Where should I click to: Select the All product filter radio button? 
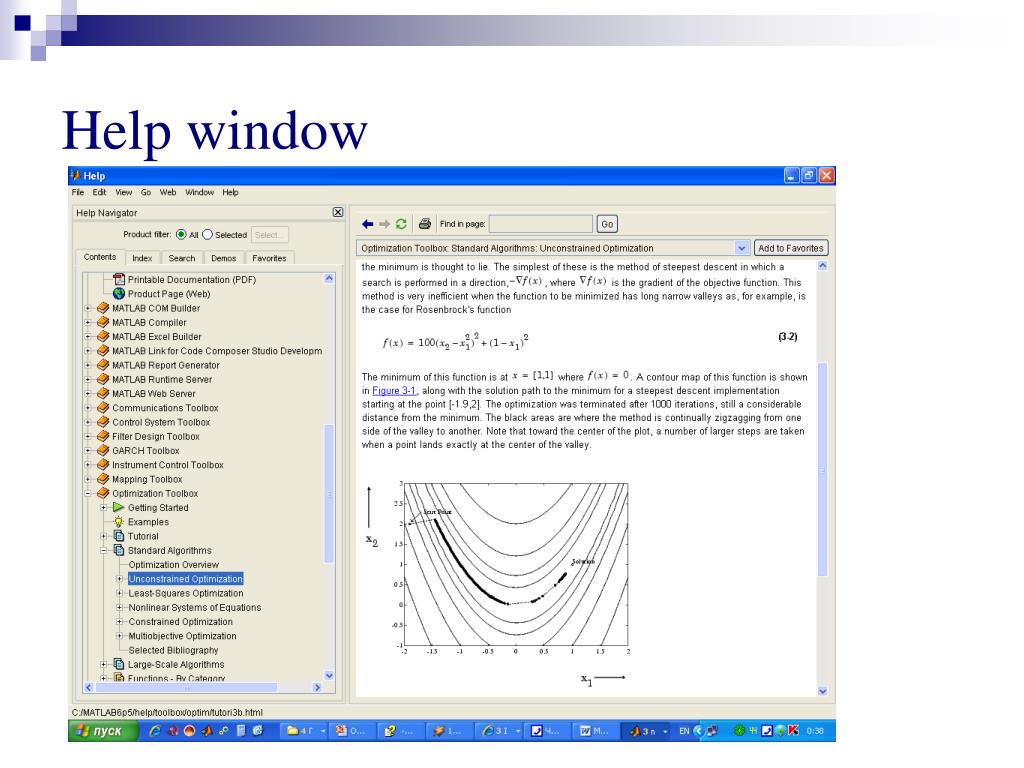181,234
